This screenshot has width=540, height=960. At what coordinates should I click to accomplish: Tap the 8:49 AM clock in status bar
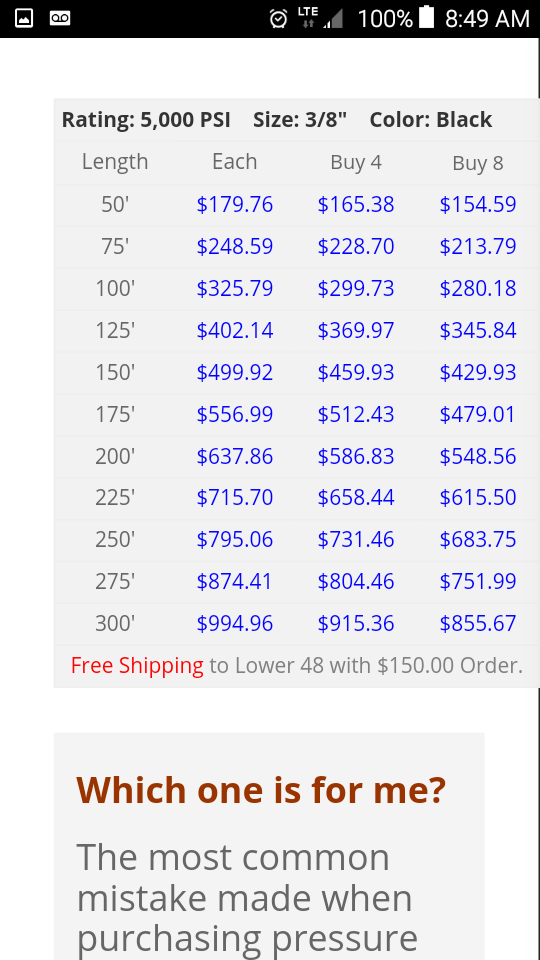coord(487,18)
